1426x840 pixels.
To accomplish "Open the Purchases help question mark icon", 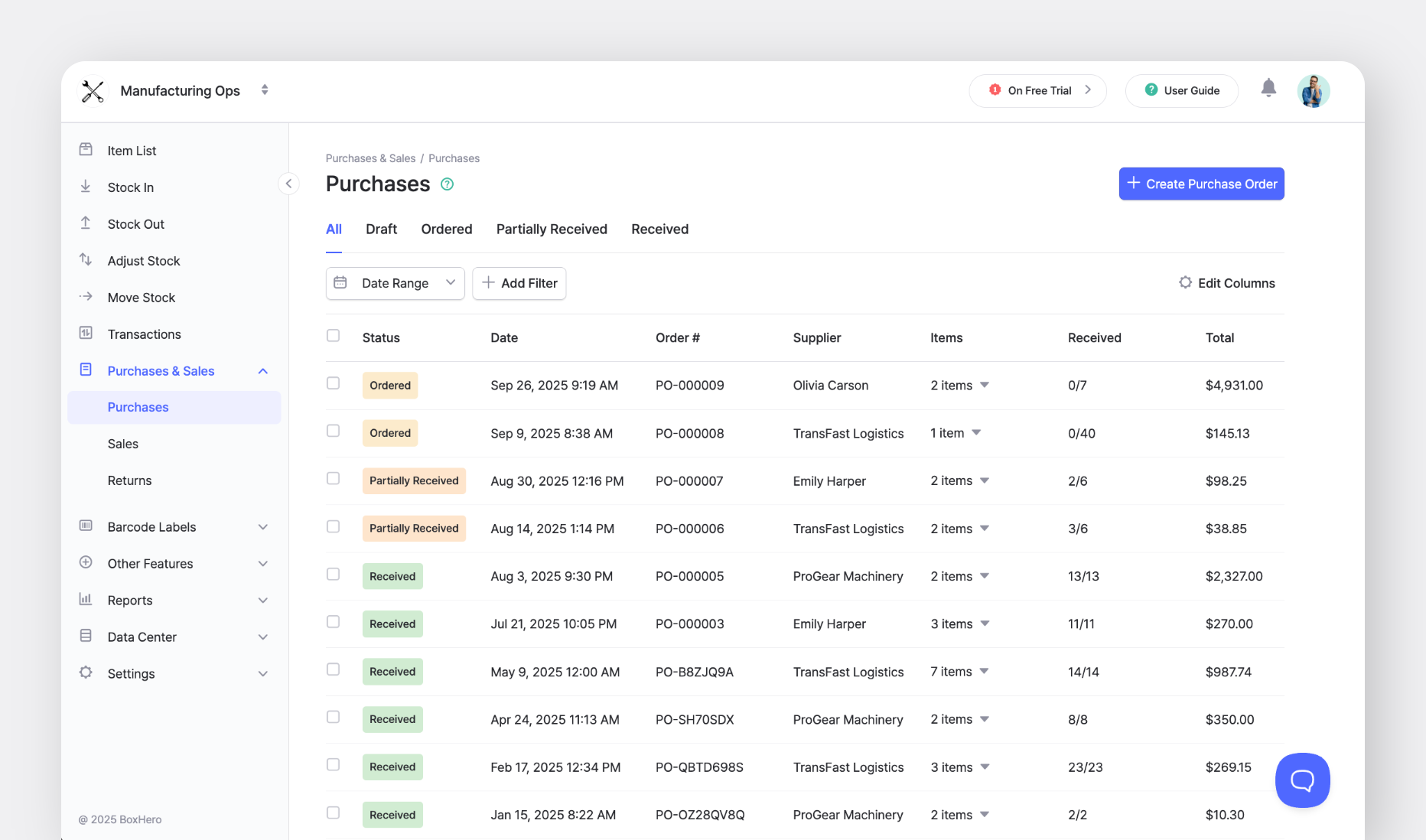I will 448,184.
